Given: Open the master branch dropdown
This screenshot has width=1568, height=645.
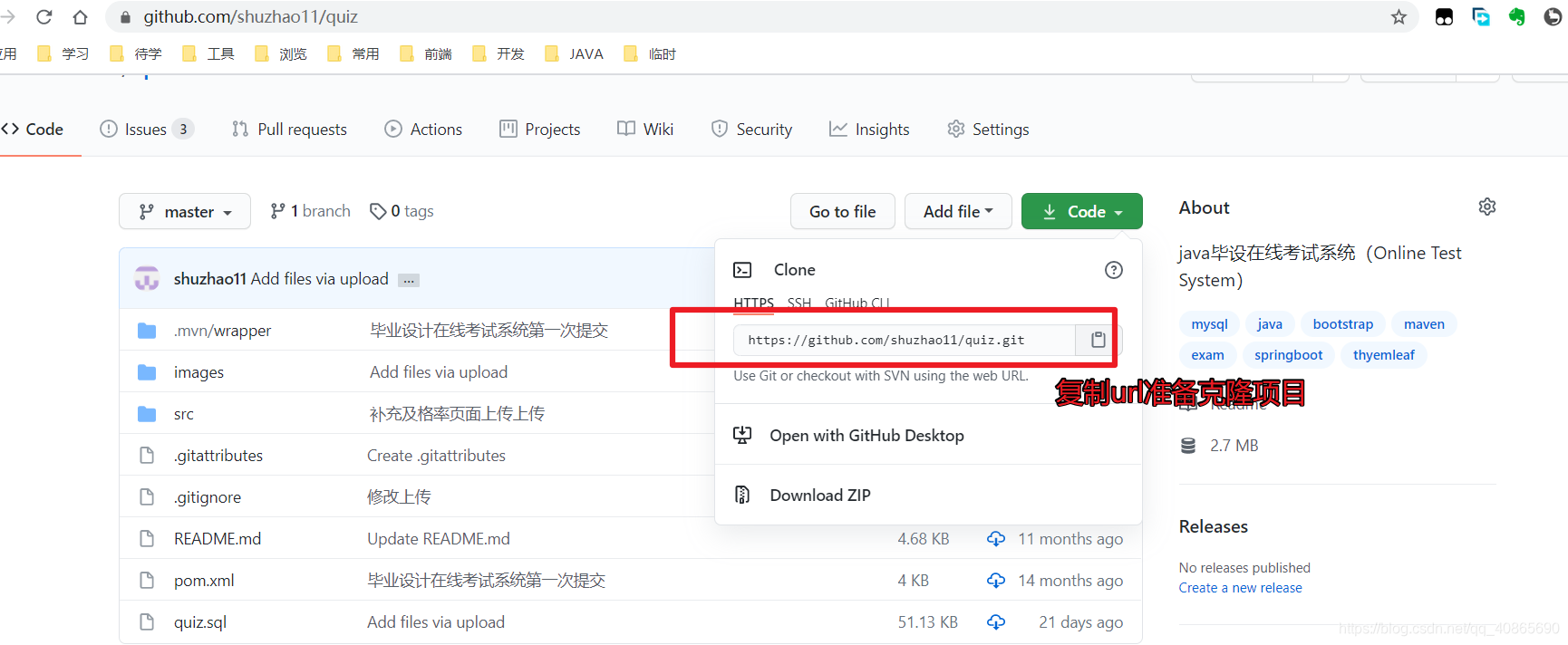Looking at the screenshot, I should pos(185,211).
